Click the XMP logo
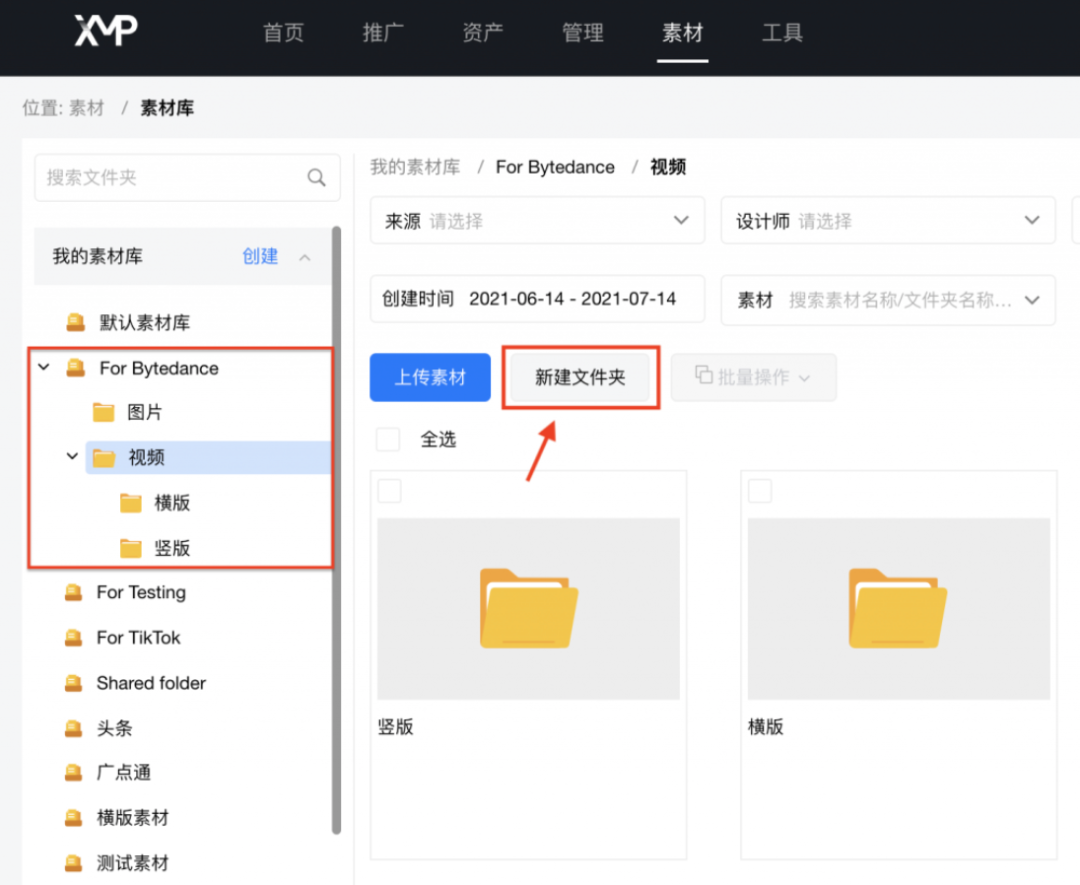 coord(106,30)
